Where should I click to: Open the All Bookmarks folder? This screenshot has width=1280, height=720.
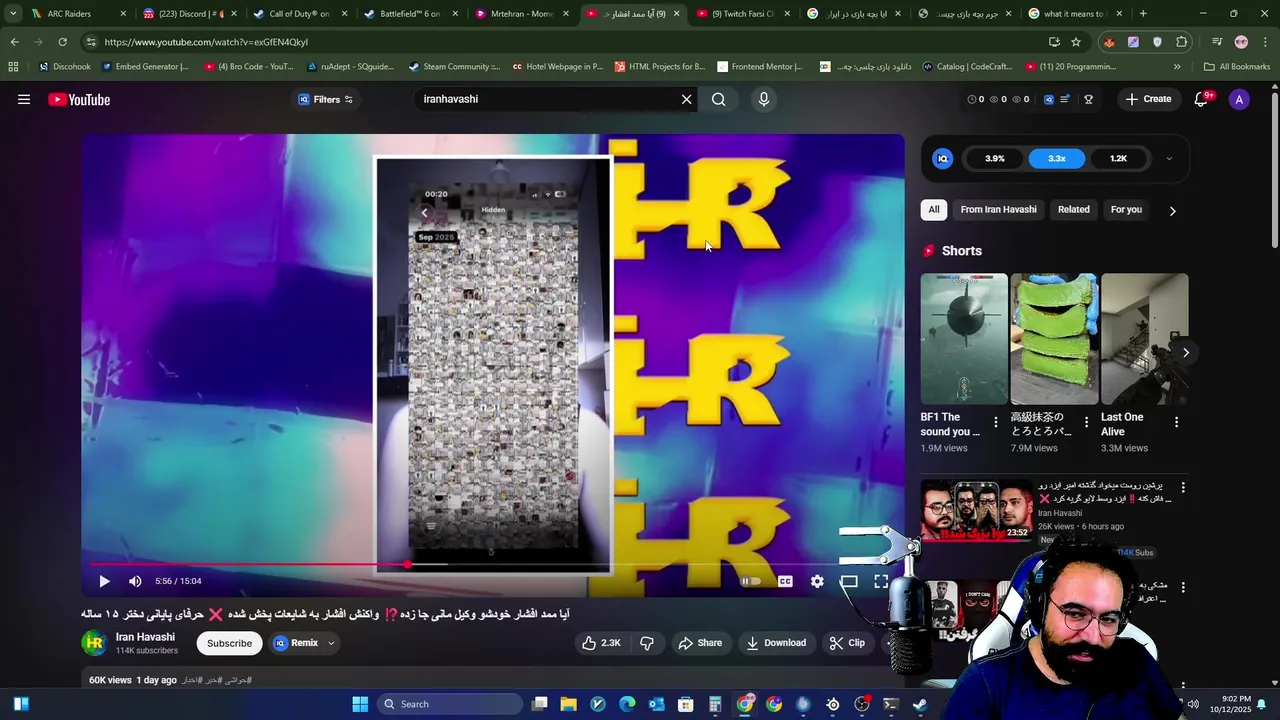[x=1237, y=67]
